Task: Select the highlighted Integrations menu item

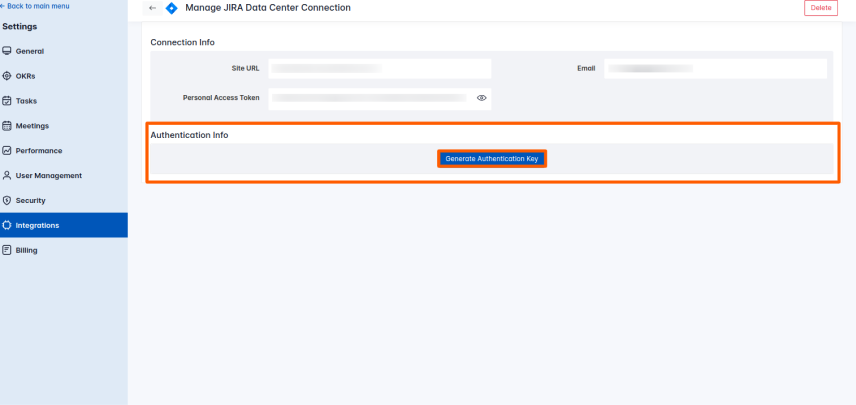Action: 64,225
